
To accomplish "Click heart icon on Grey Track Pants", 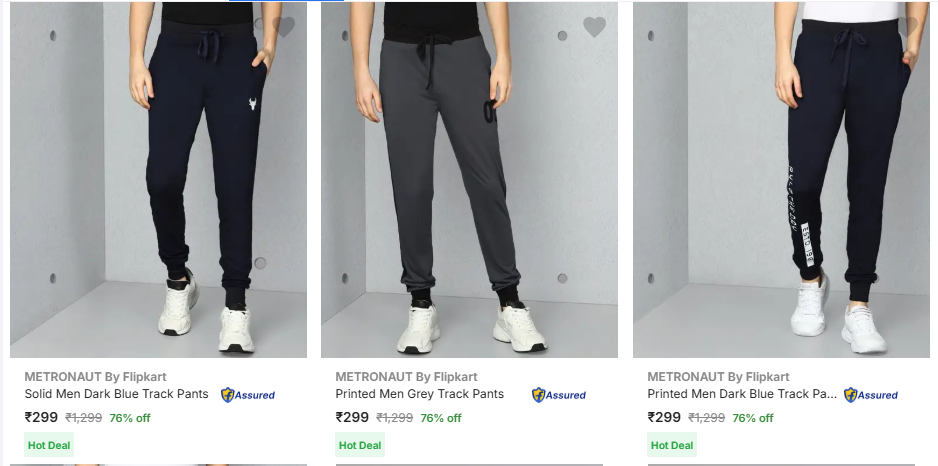I will coord(595,27).
